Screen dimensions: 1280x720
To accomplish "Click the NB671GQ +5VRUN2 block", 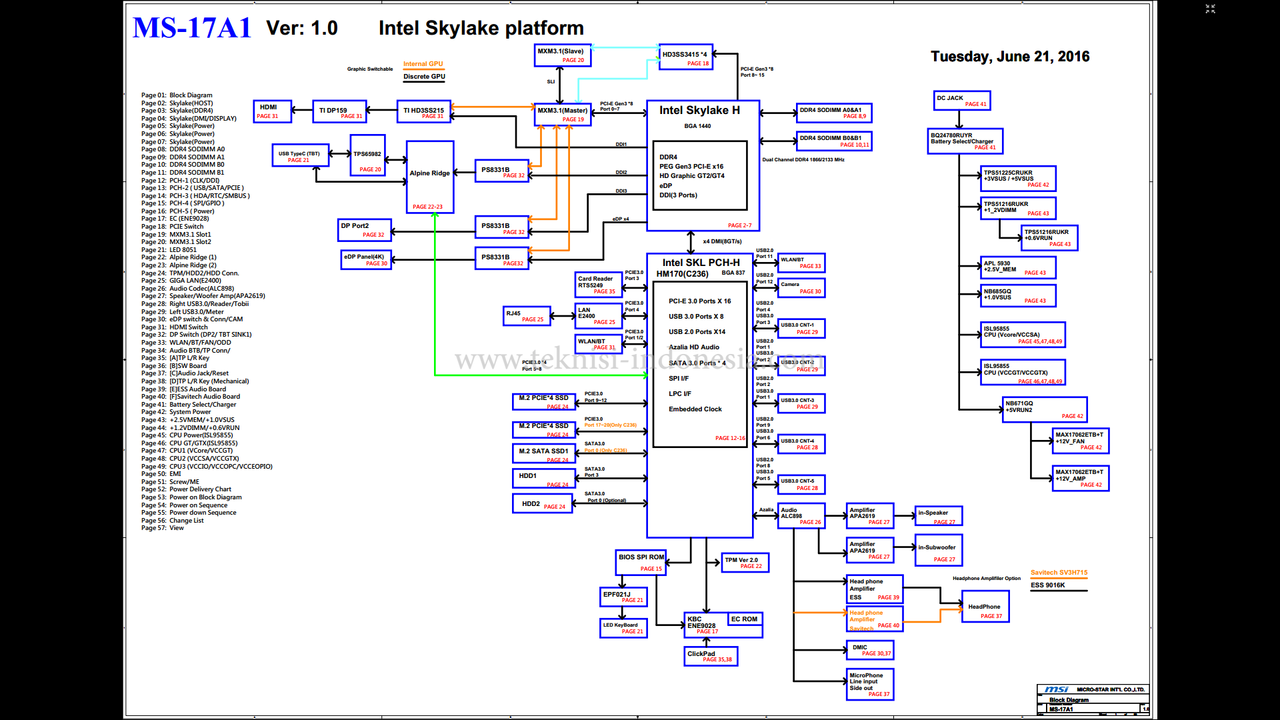I will click(1044, 409).
